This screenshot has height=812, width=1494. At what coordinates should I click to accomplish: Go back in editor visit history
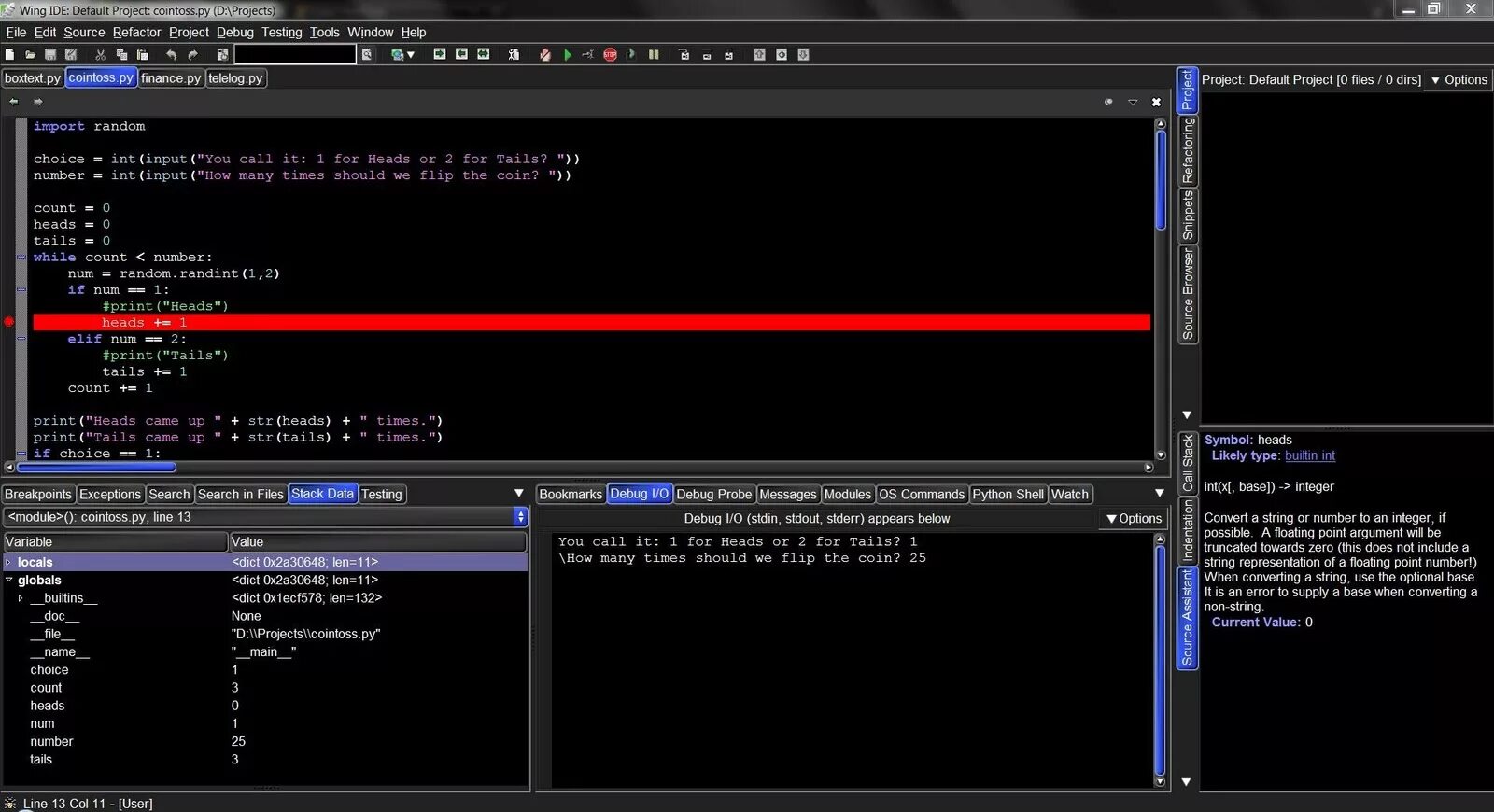(14, 102)
